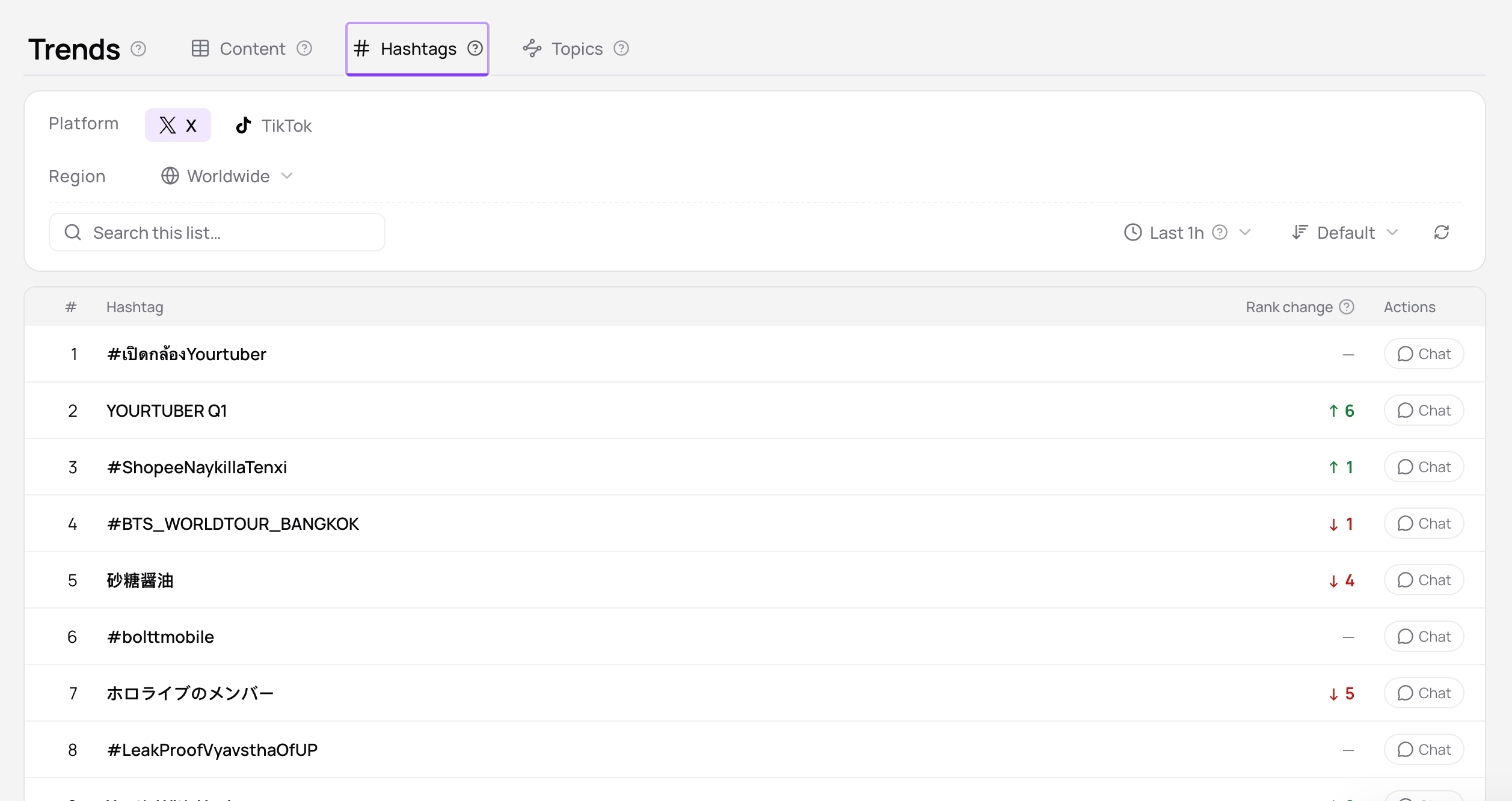Focus the Search this list field
This screenshot has width=1512, height=801.
click(x=217, y=232)
